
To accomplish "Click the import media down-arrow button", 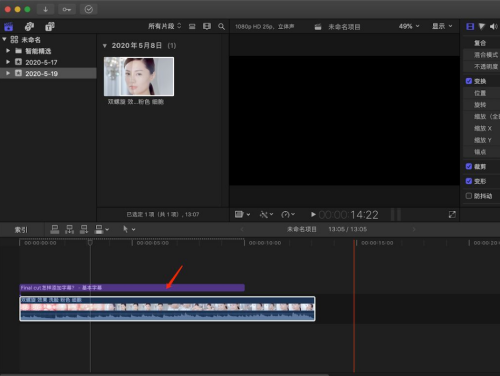I will point(46,9).
